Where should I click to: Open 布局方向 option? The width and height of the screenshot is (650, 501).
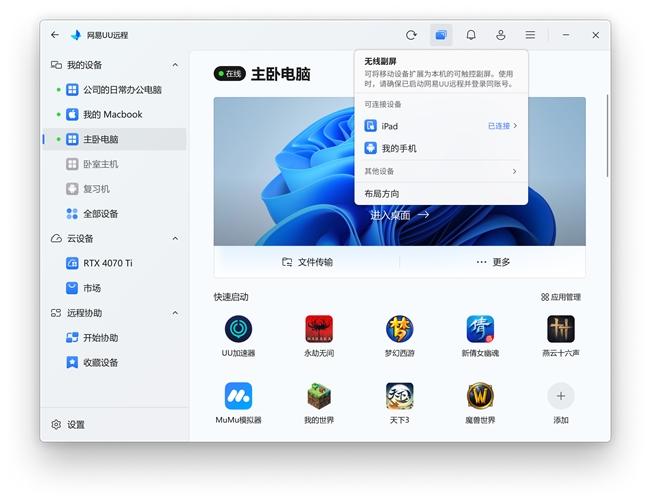(x=441, y=194)
